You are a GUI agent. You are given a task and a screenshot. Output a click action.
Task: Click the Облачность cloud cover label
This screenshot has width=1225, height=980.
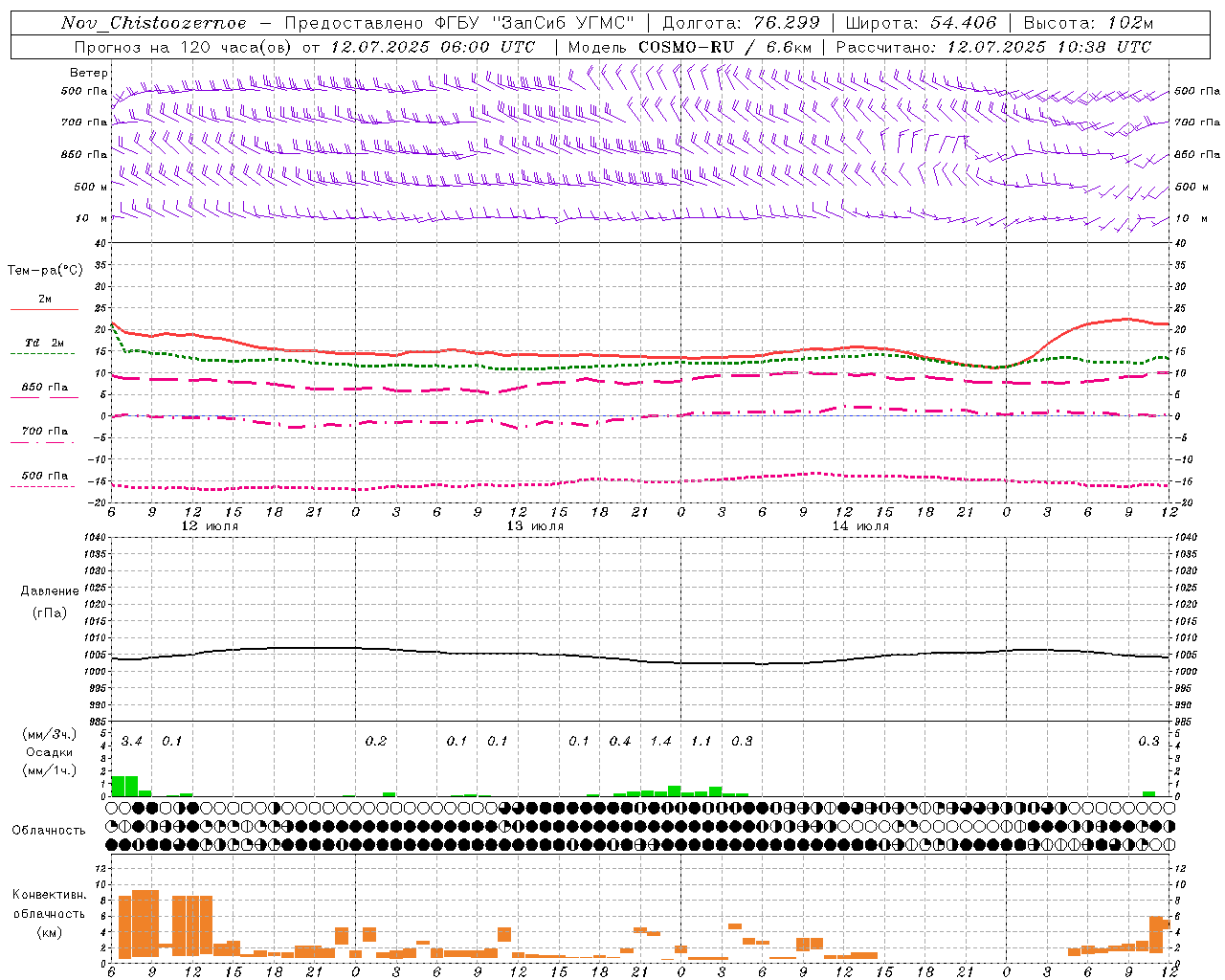pos(49,831)
